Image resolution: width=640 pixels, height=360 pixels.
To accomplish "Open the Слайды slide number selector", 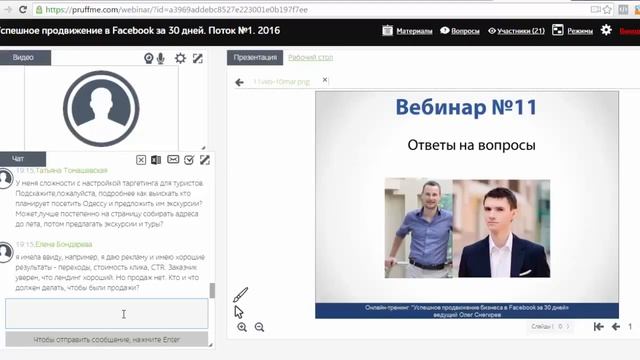I will [550, 326].
